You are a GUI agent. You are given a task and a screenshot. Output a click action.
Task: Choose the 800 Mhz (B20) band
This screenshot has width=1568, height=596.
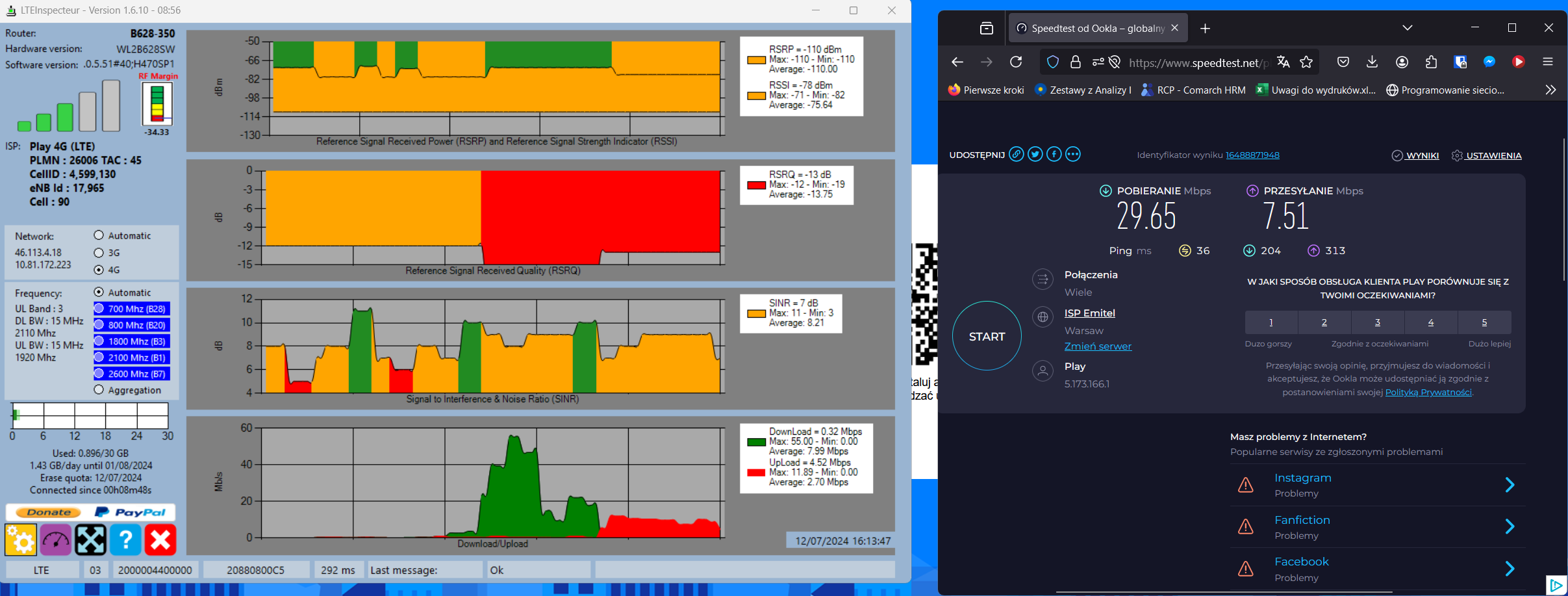(132, 325)
